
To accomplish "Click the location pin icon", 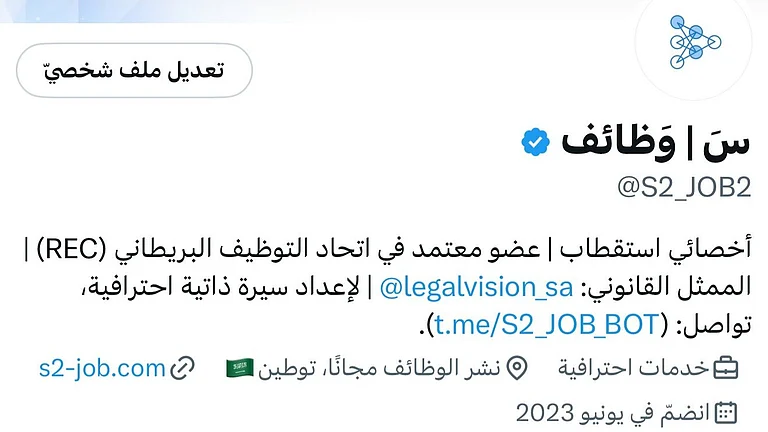I will (517, 368).
